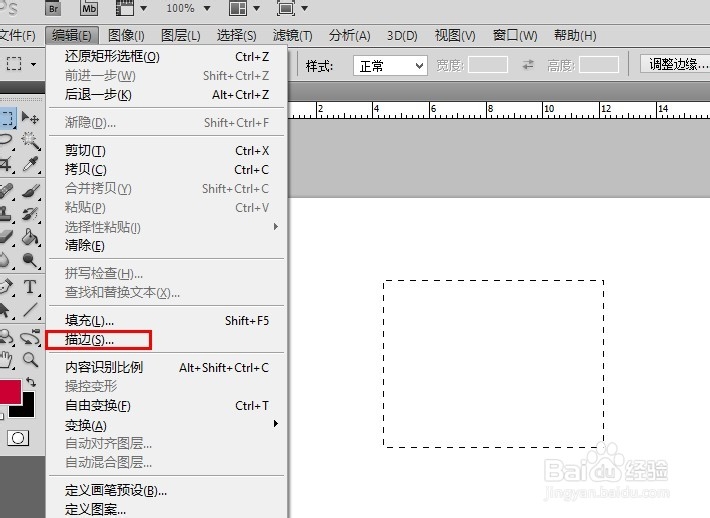Open the 分析(A) menu

(350, 35)
